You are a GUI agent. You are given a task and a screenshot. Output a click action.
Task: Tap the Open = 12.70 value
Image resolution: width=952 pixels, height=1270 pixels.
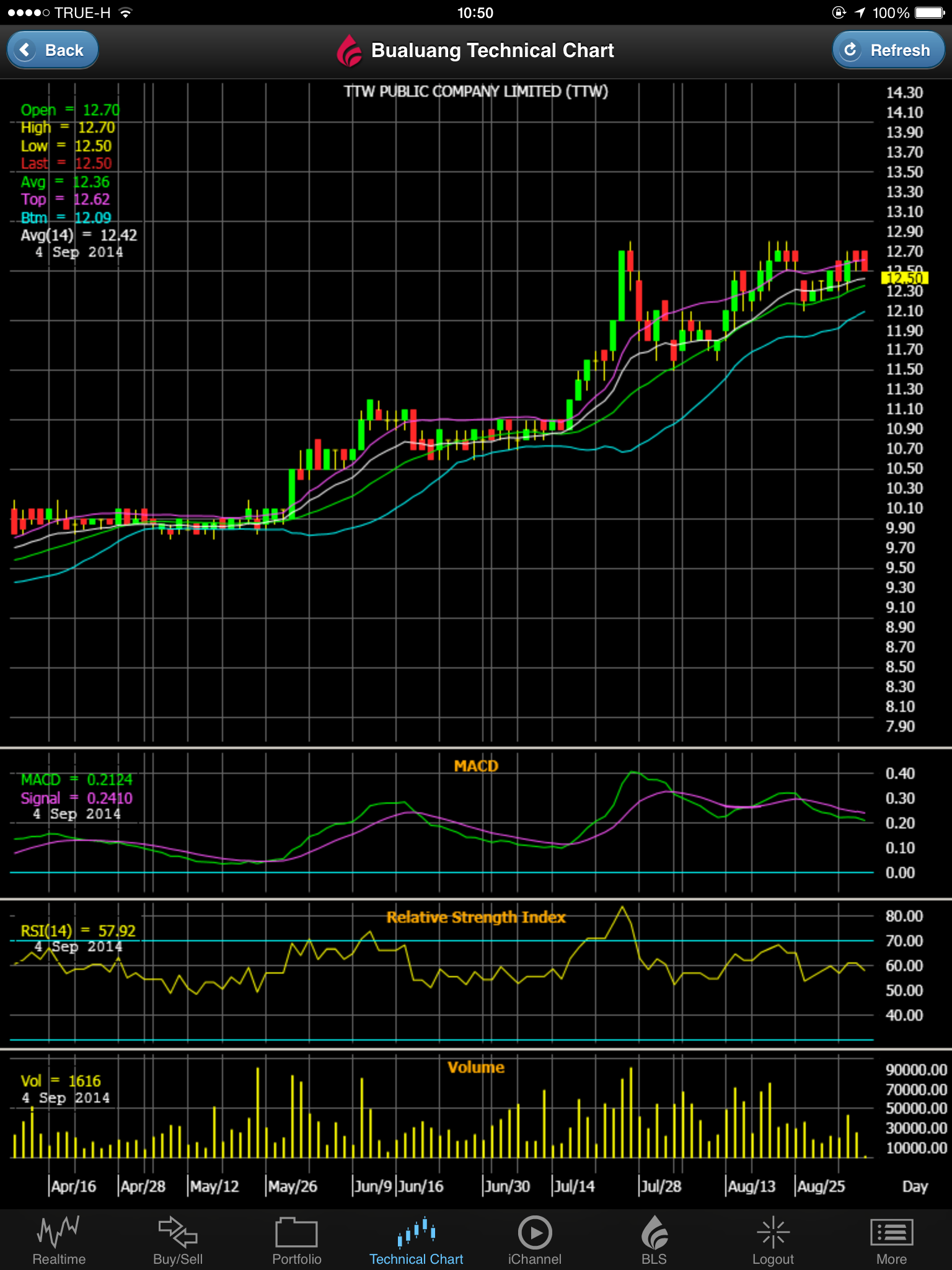70,110
